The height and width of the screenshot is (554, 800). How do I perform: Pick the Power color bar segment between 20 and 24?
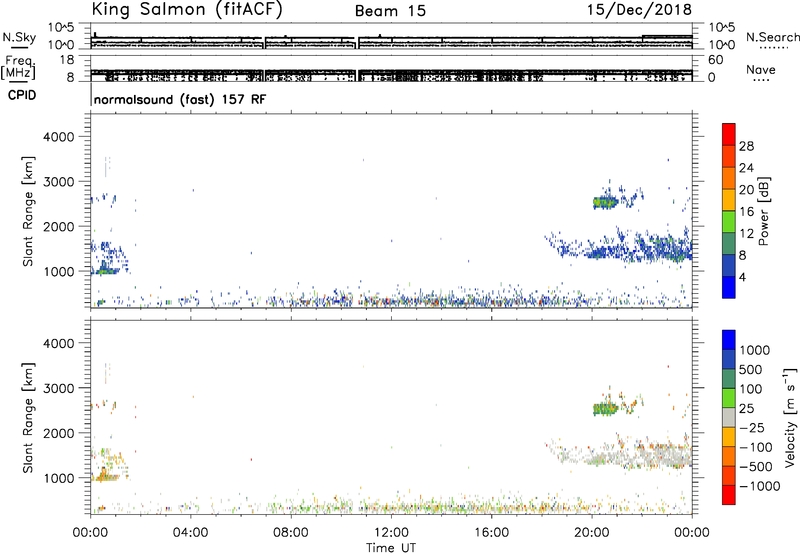(729, 178)
